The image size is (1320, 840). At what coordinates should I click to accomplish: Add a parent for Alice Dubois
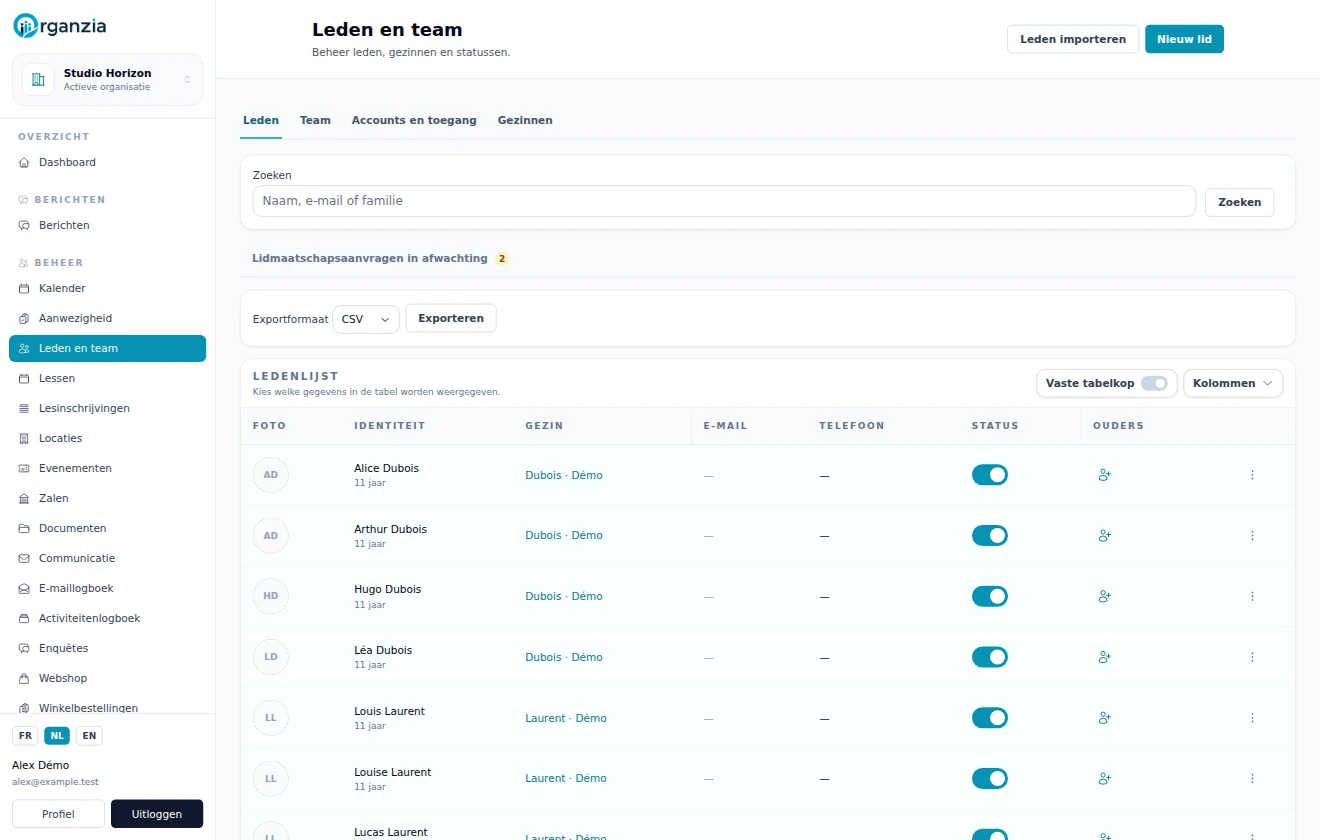pyautogui.click(x=1105, y=475)
